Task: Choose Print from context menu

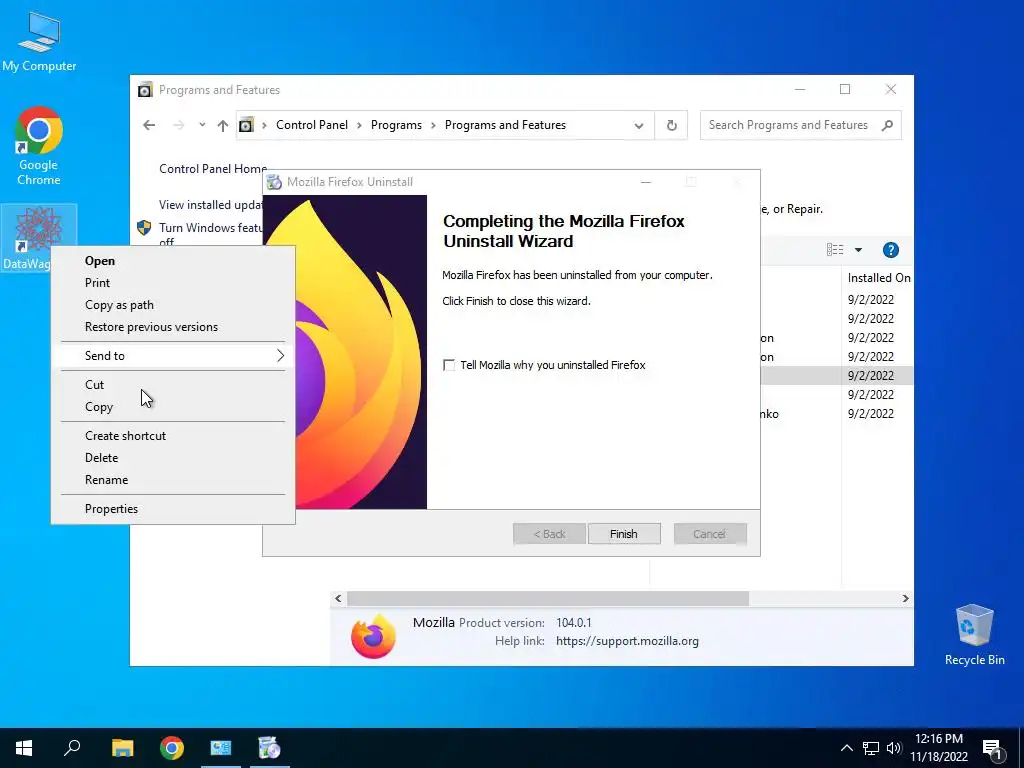Action: [x=173, y=283]
